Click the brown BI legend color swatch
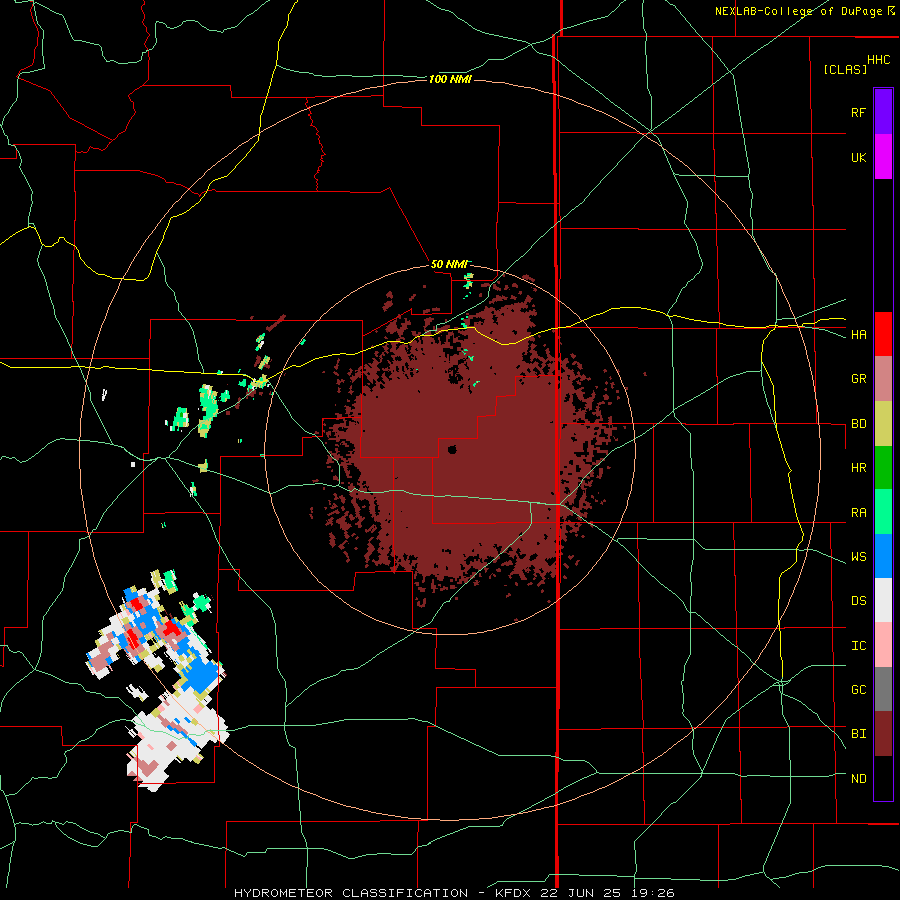 pos(883,734)
